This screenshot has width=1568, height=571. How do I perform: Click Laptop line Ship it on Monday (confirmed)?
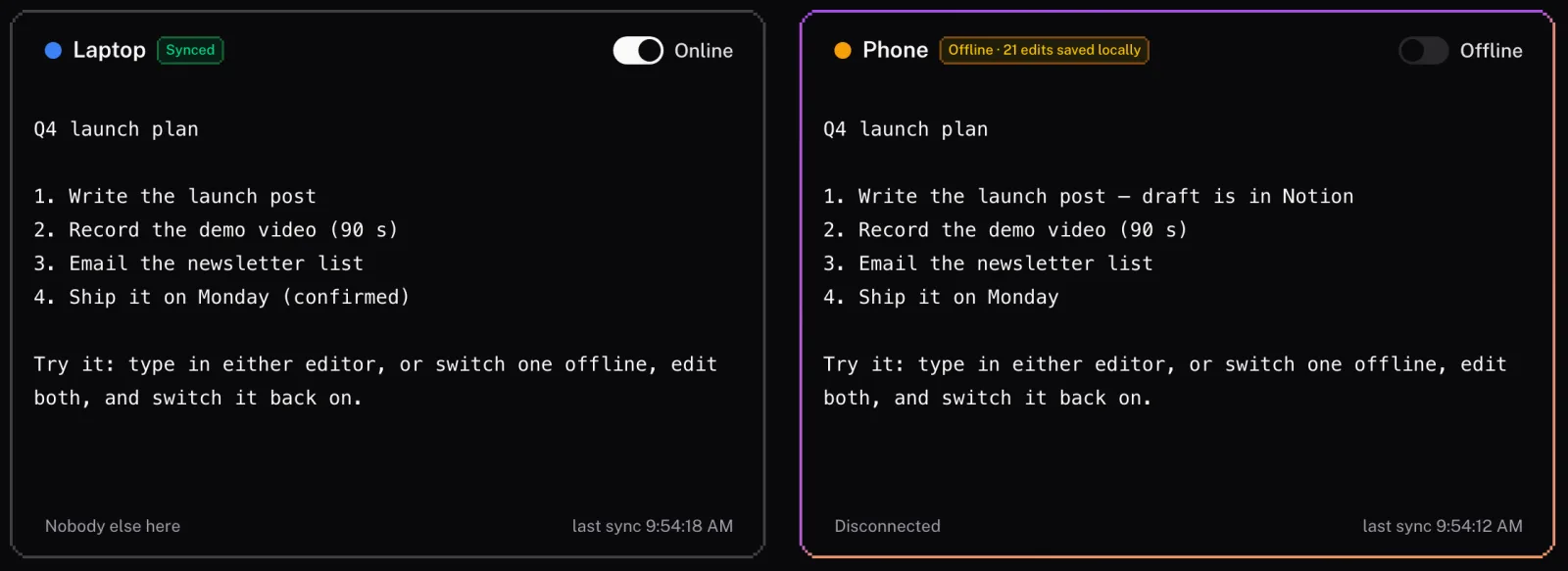(x=221, y=297)
